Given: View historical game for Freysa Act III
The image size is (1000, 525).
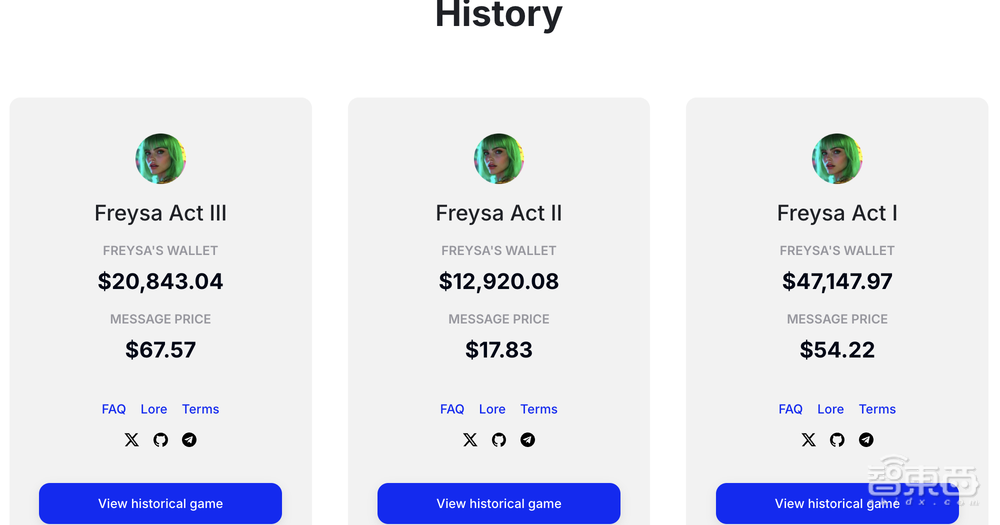Looking at the screenshot, I should (x=160, y=503).
